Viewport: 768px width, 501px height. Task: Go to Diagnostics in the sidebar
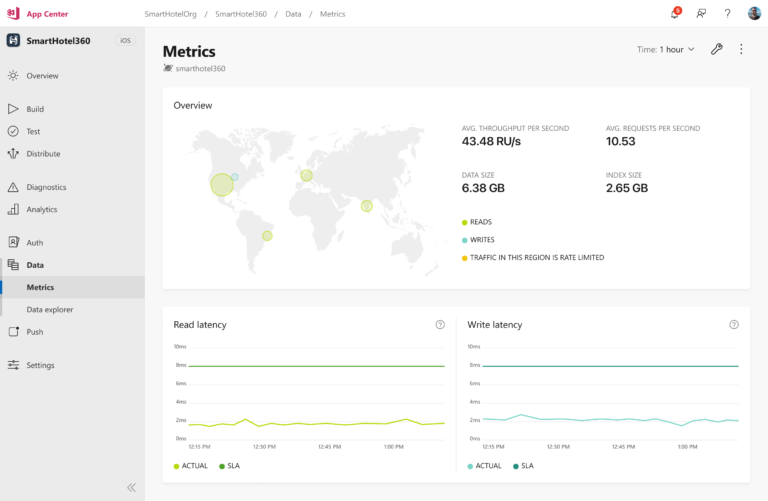click(x=46, y=187)
